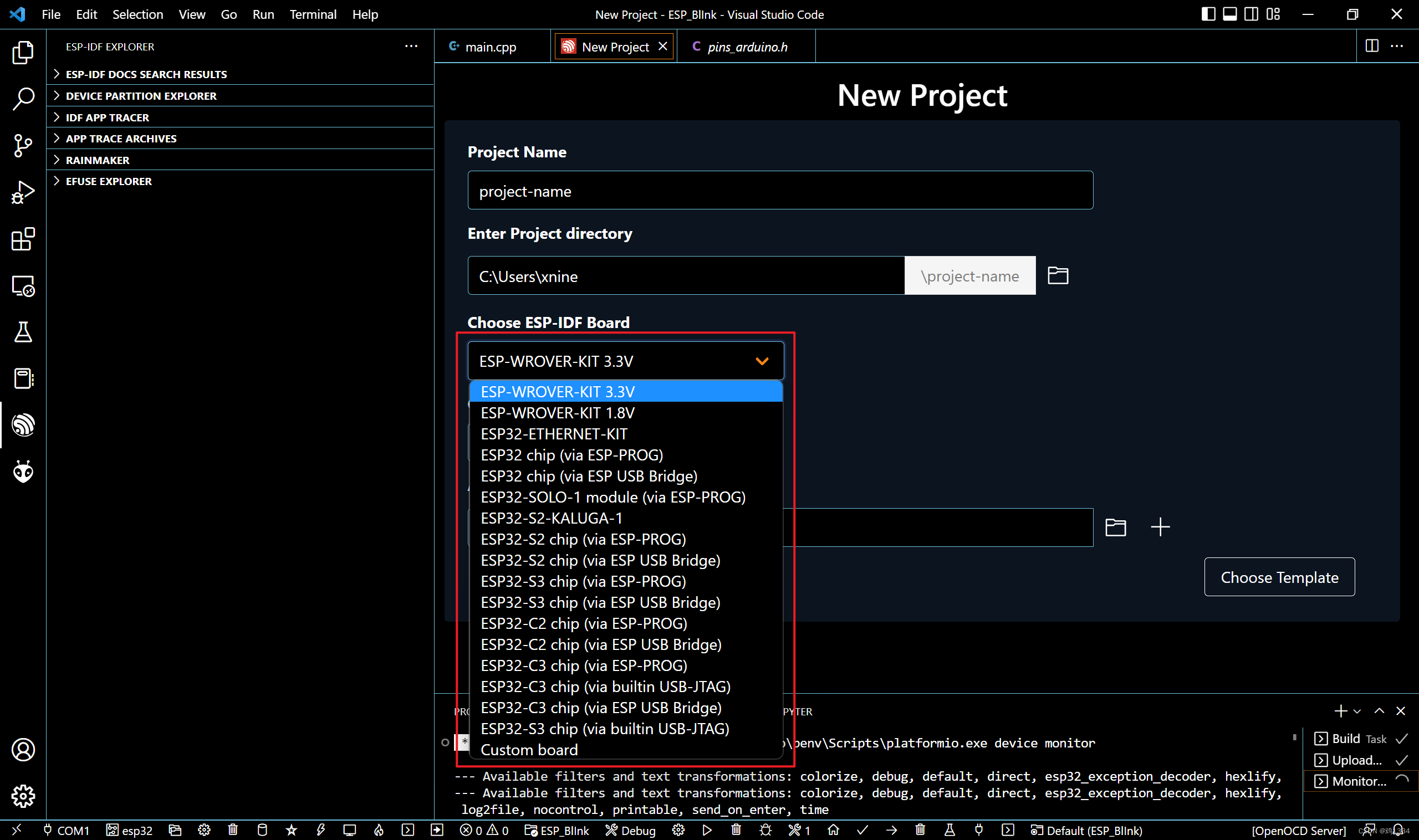Toggle the primary side bar layout icon
This screenshot has height=840, width=1419.
[x=1208, y=14]
